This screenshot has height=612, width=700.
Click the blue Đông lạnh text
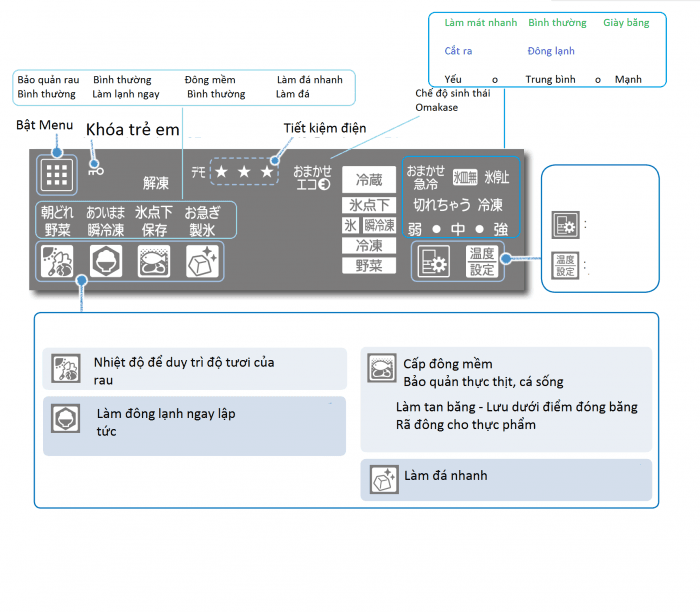tap(551, 51)
